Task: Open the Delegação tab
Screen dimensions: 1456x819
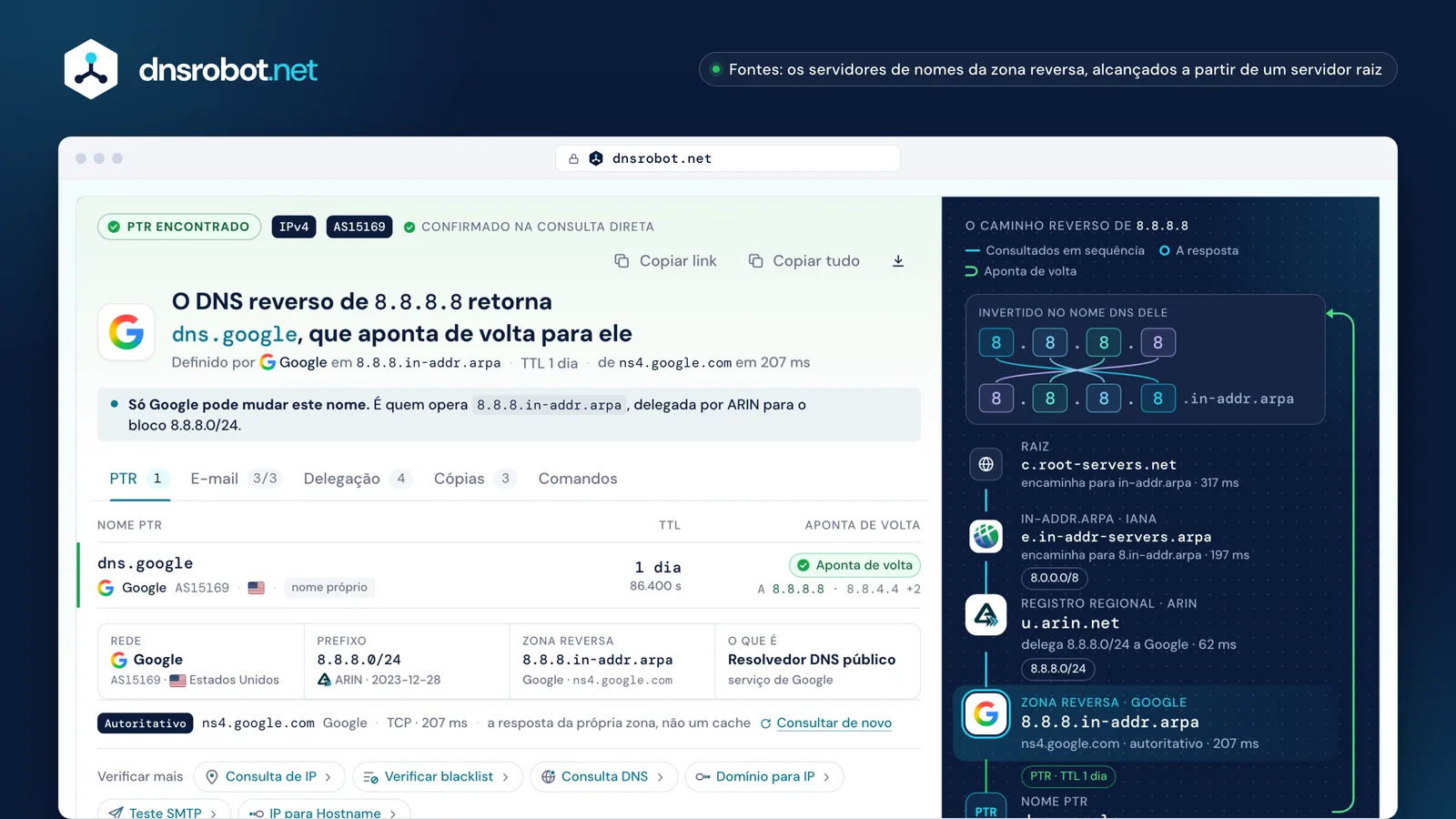Action: 358,479
